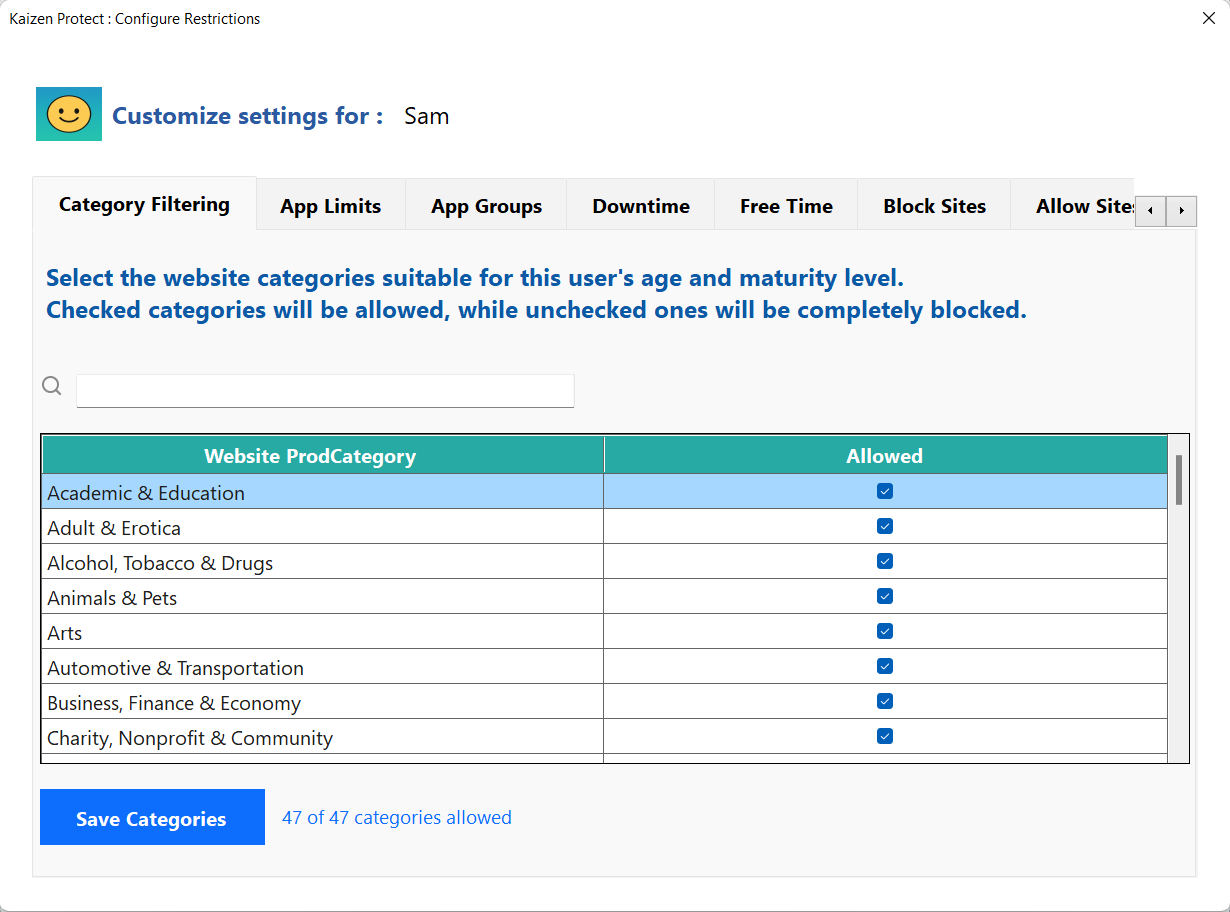Disable the Academic & Education checkbox

pyautogui.click(x=884, y=491)
